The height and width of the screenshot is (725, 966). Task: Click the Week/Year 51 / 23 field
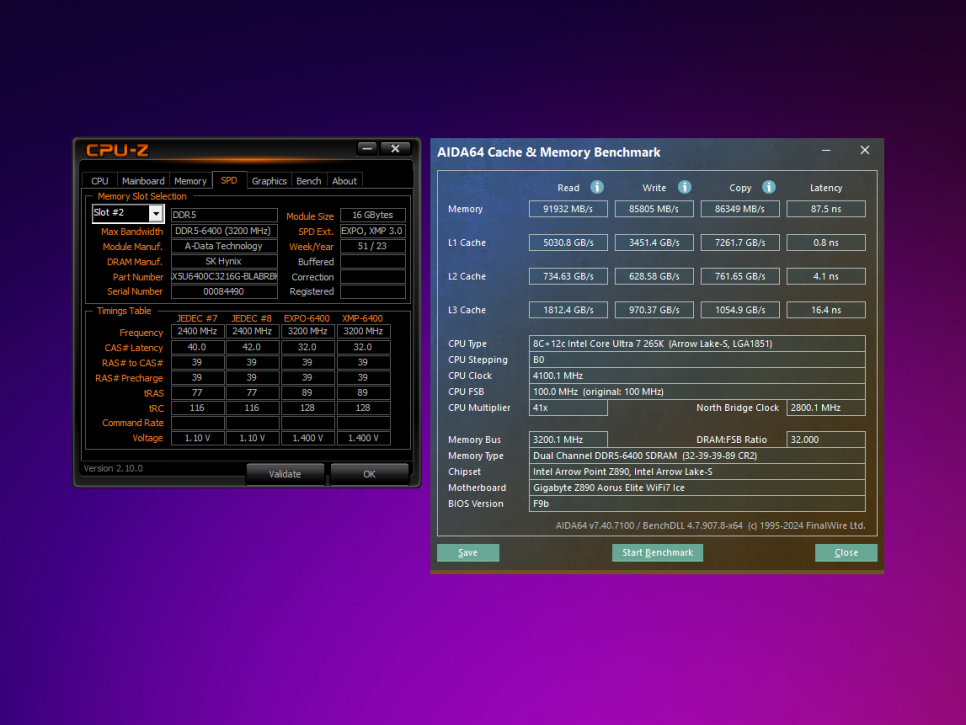coord(373,246)
